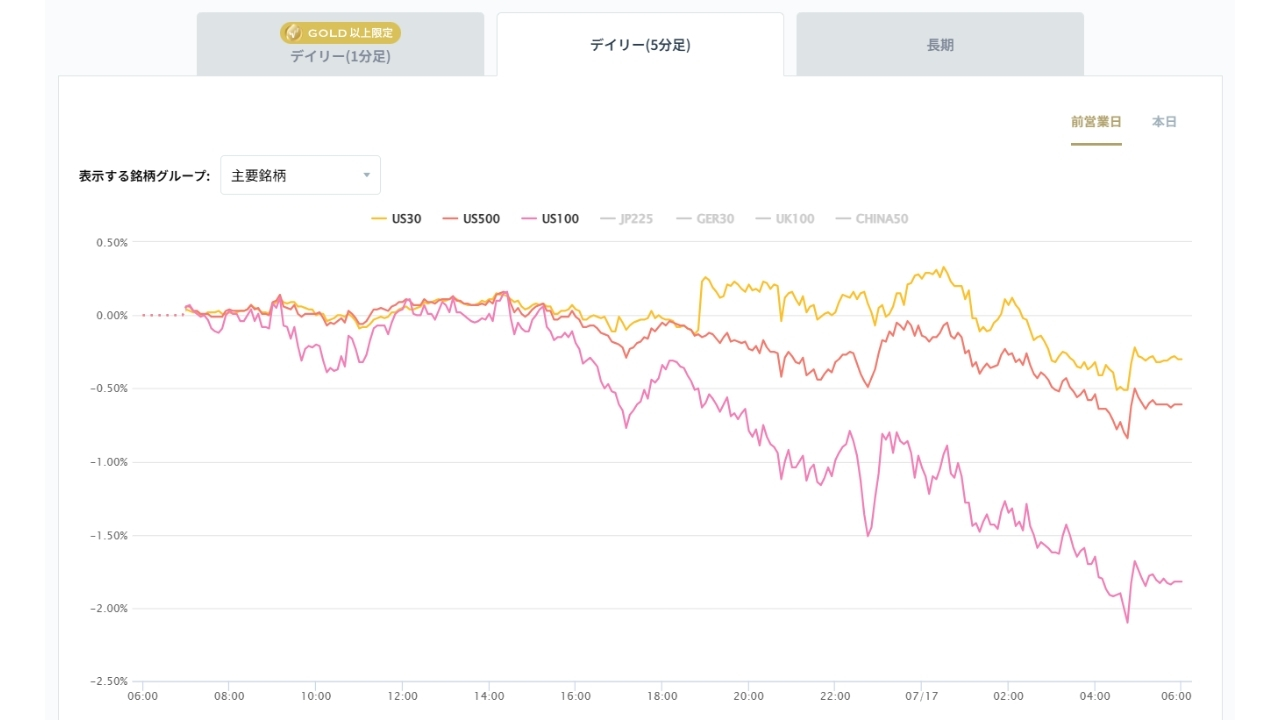This screenshot has width=1280, height=720.
Task: Switch to the 長期 tab
Action: [940, 44]
